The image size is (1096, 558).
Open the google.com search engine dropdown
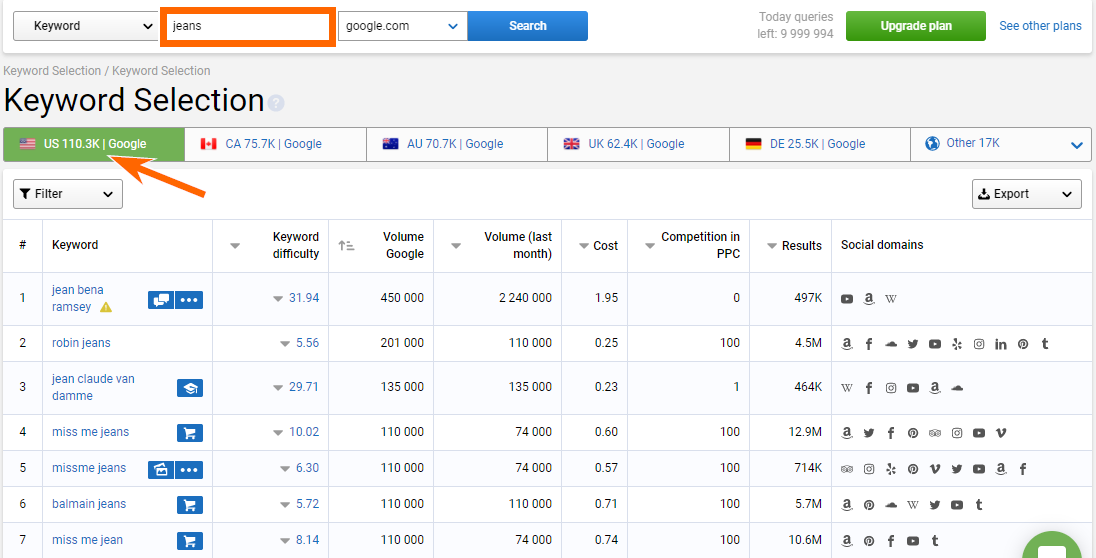coord(403,26)
